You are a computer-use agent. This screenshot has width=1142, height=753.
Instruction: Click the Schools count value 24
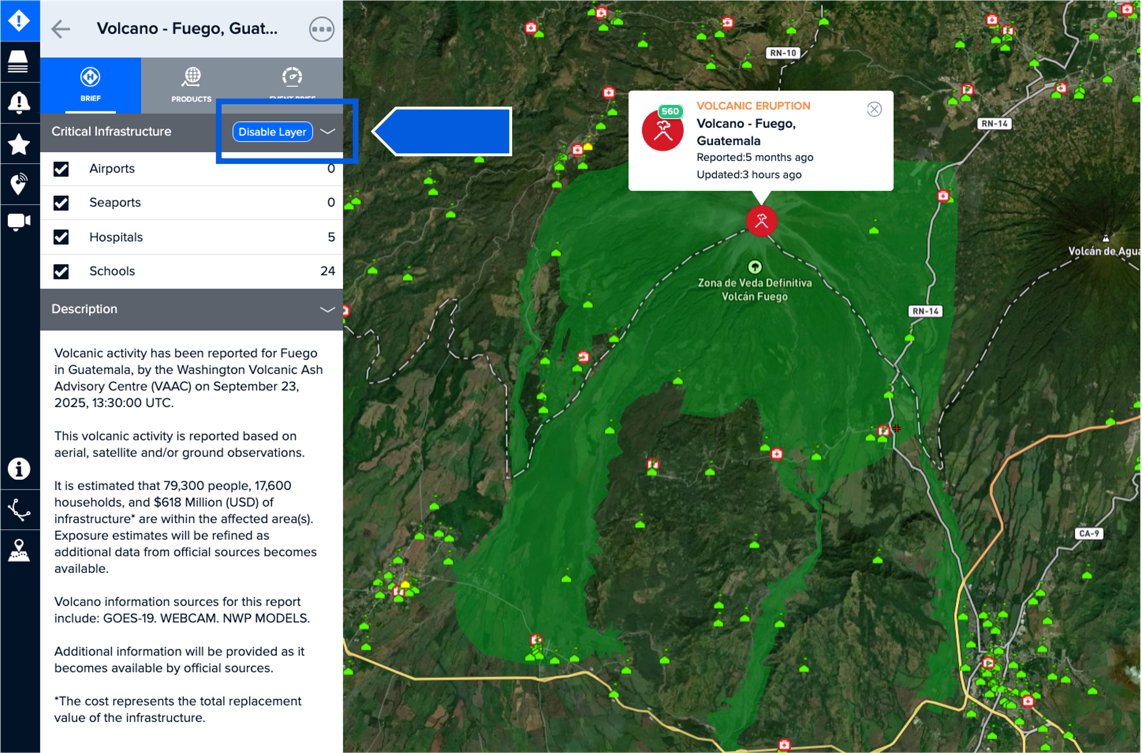pyautogui.click(x=328, y=272)
